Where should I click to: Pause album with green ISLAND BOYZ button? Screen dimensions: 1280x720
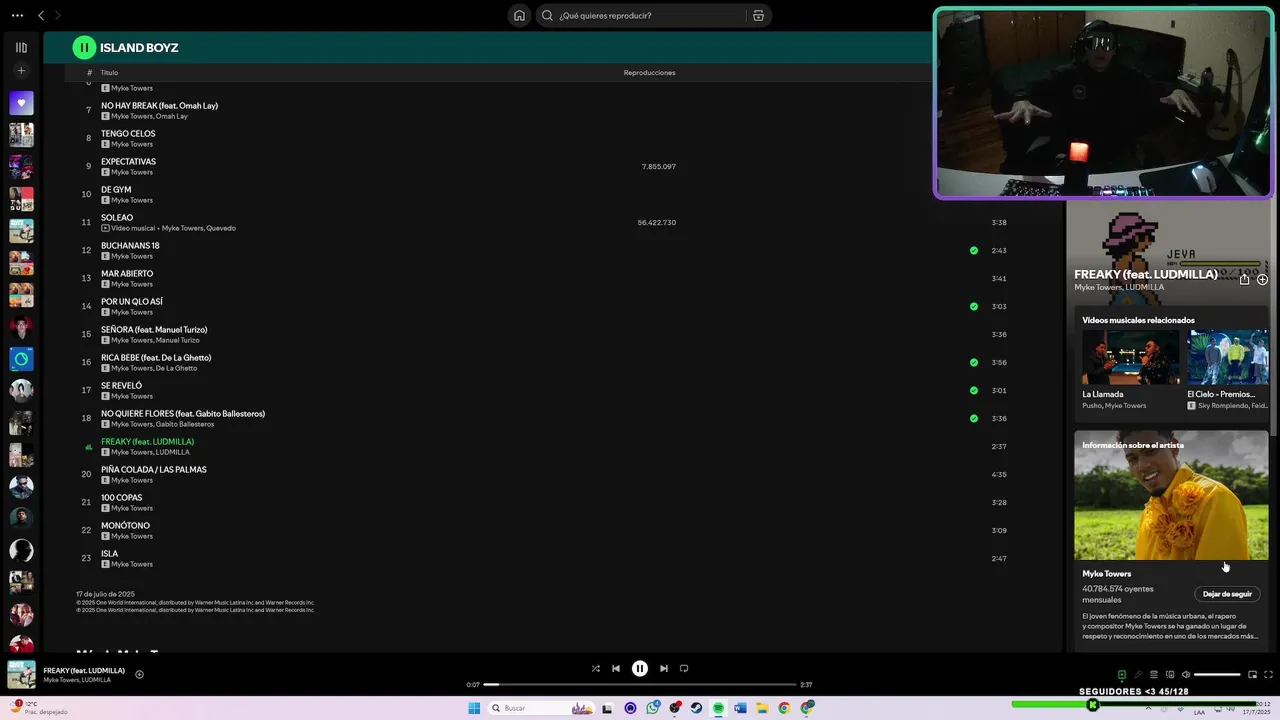click(84, 47)
